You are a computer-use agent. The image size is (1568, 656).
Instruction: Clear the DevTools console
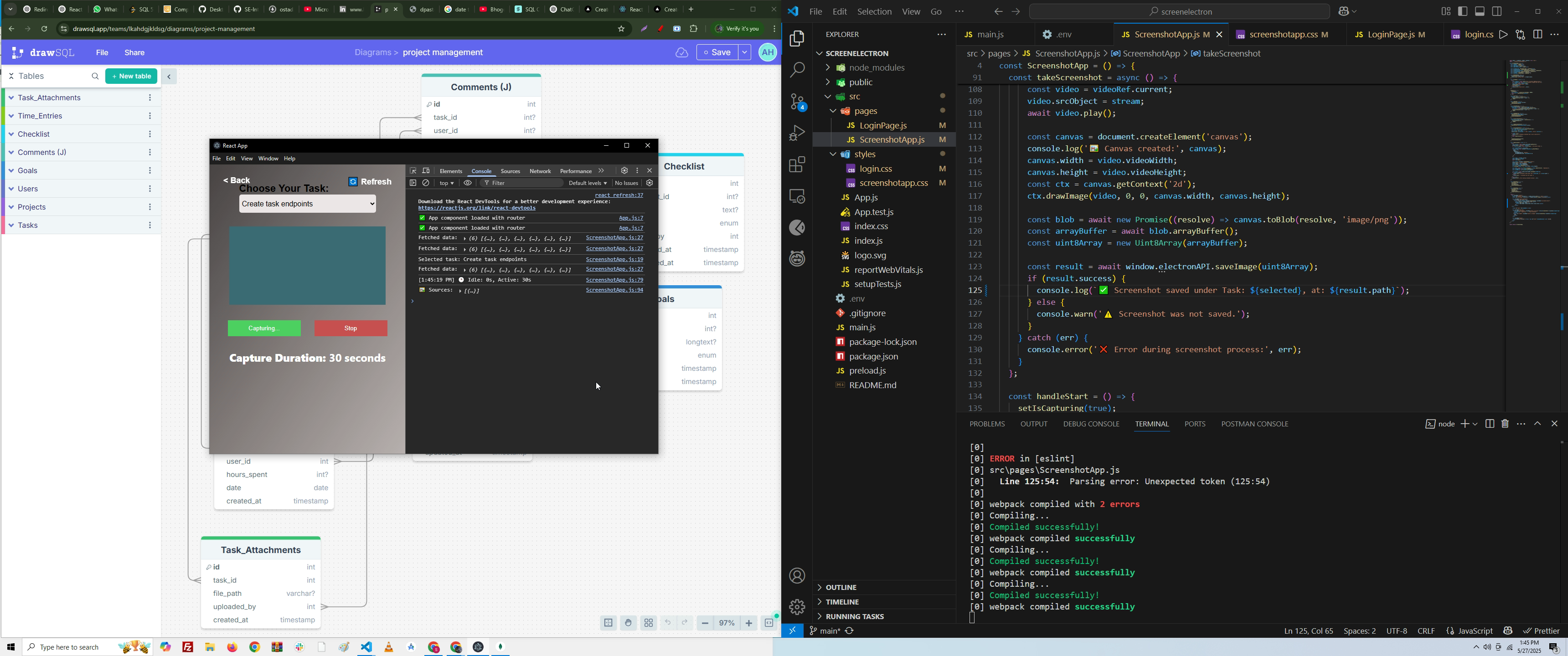pos(427,183)
